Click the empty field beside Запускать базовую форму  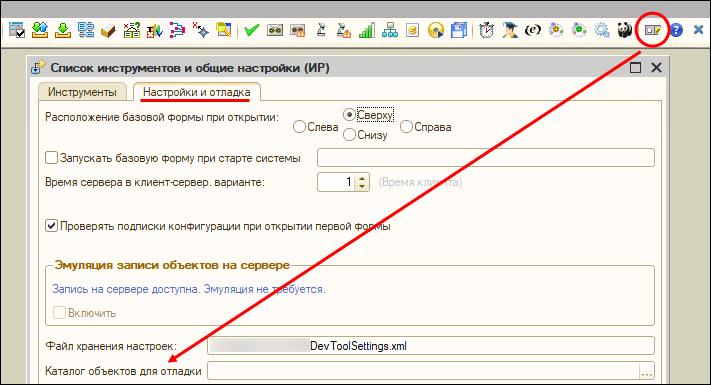click(x=486, y=157)
